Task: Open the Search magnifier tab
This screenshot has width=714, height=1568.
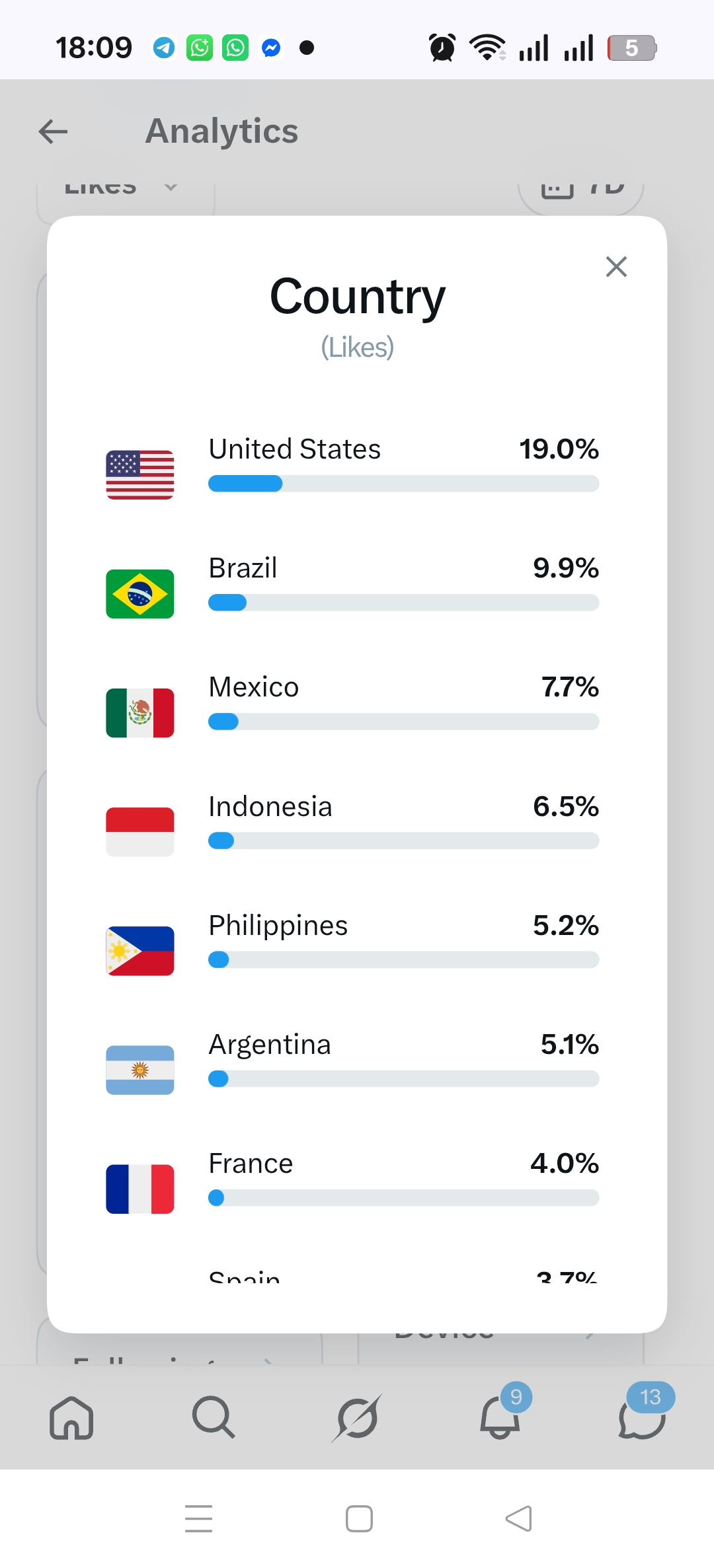Action: pyautogui.click(x=214, y=1417)
